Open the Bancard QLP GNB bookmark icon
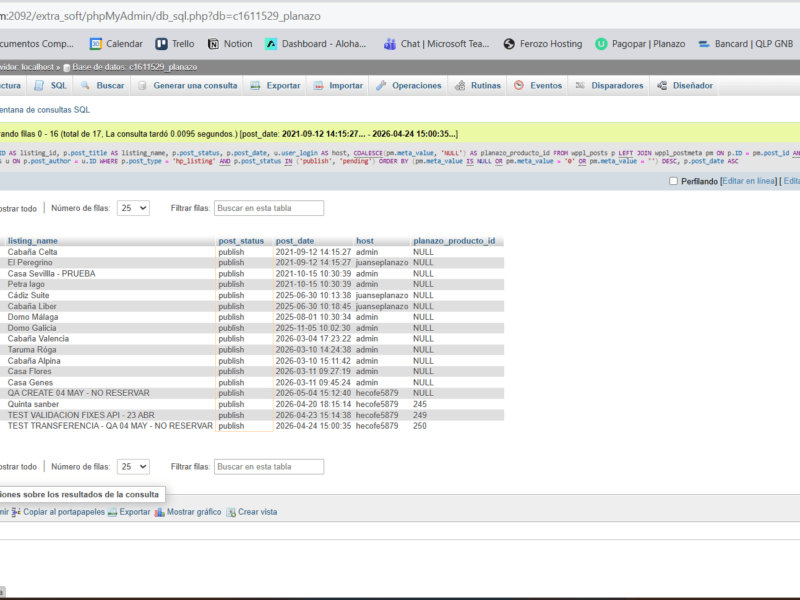Screen dimensions: 800x600 pyautogui.click(x=704, y=44)
